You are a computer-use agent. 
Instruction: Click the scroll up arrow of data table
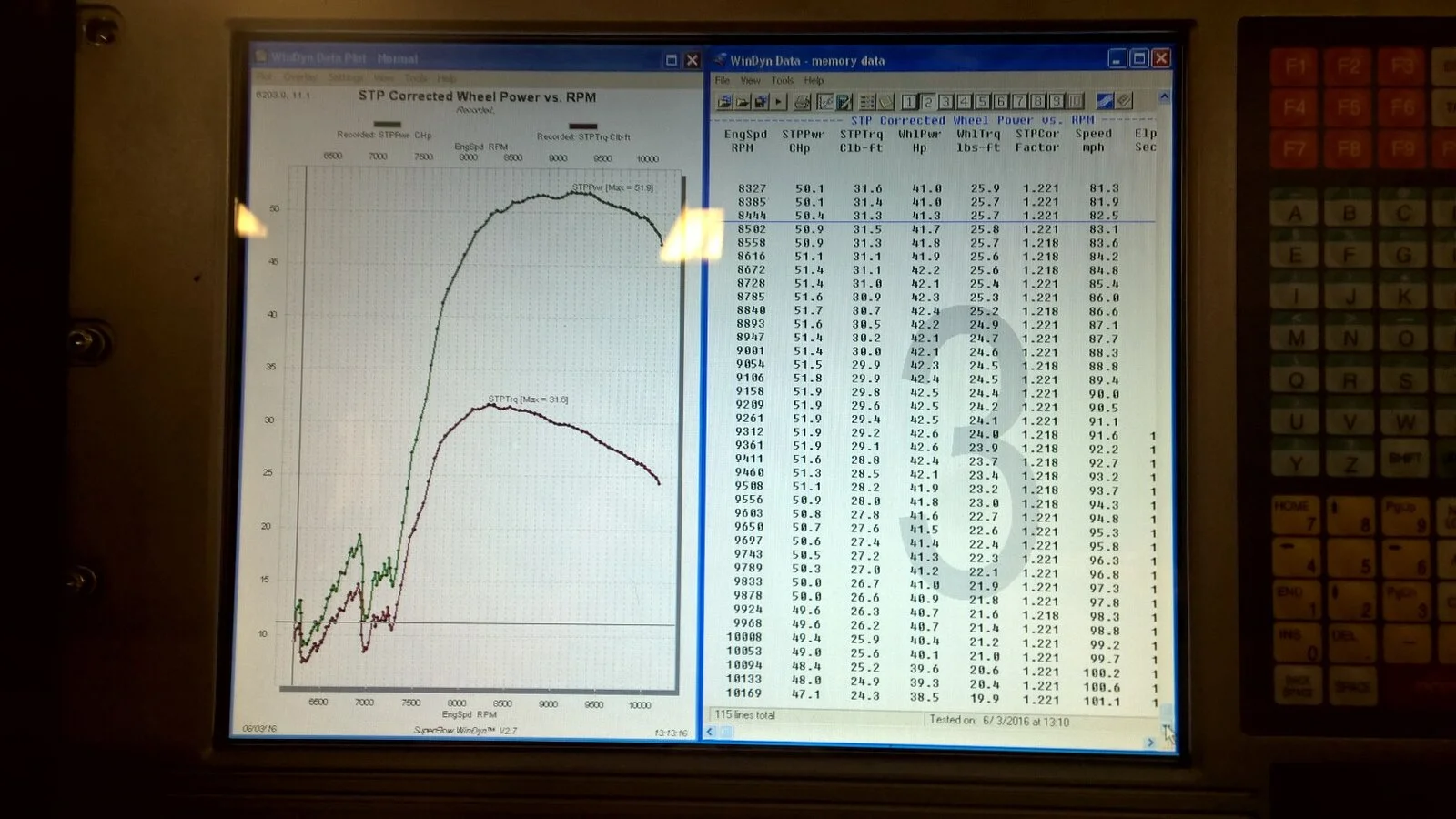(1164, 96)
